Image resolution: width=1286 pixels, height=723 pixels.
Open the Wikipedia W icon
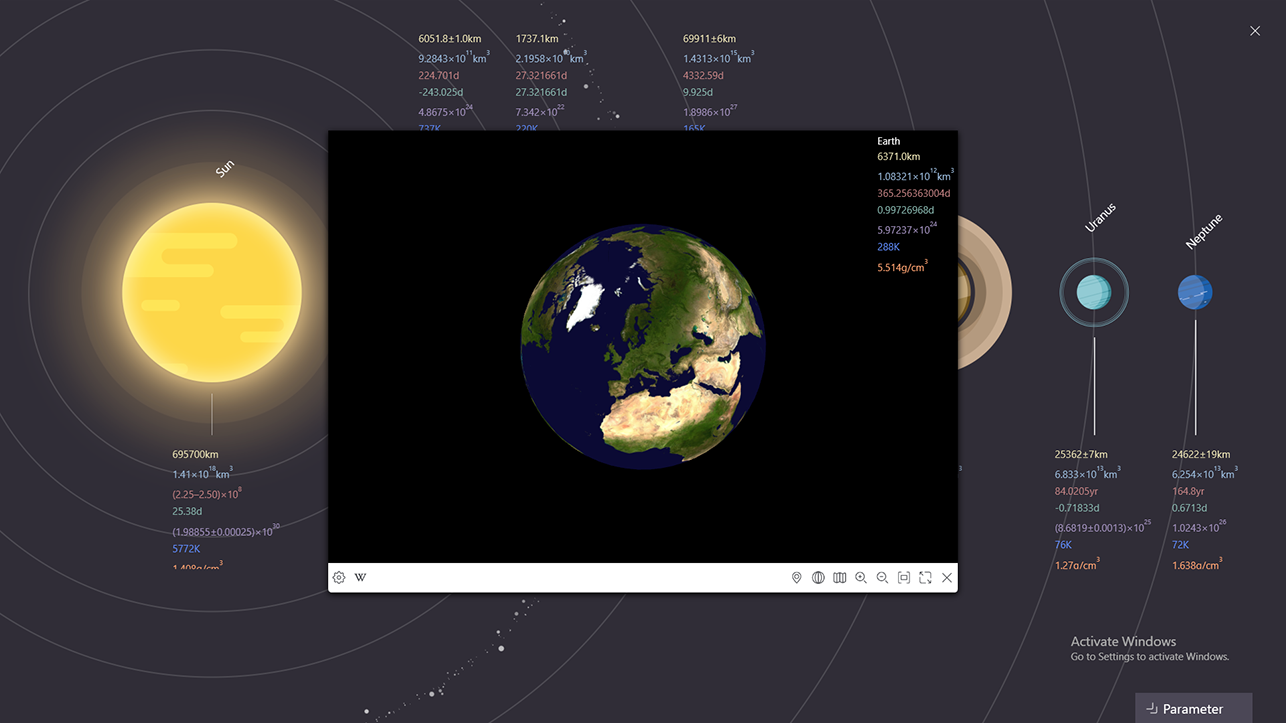point(361,577)
